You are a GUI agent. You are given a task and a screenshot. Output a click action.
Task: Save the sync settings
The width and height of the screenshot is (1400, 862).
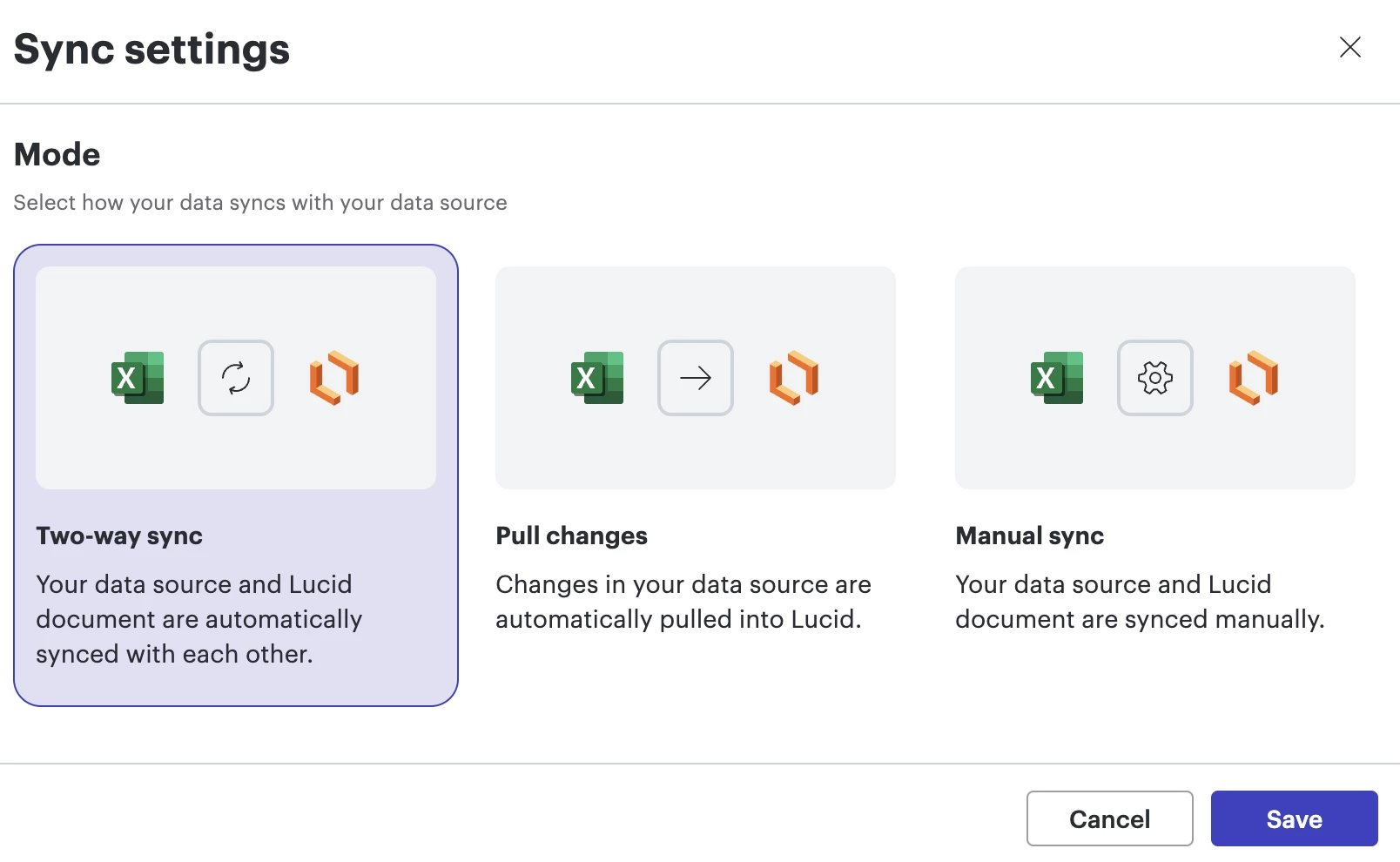pyautogui.click(x=1294, y=818)
